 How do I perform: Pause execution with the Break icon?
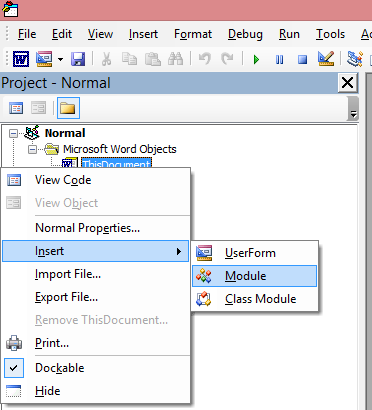click(279, 60)
